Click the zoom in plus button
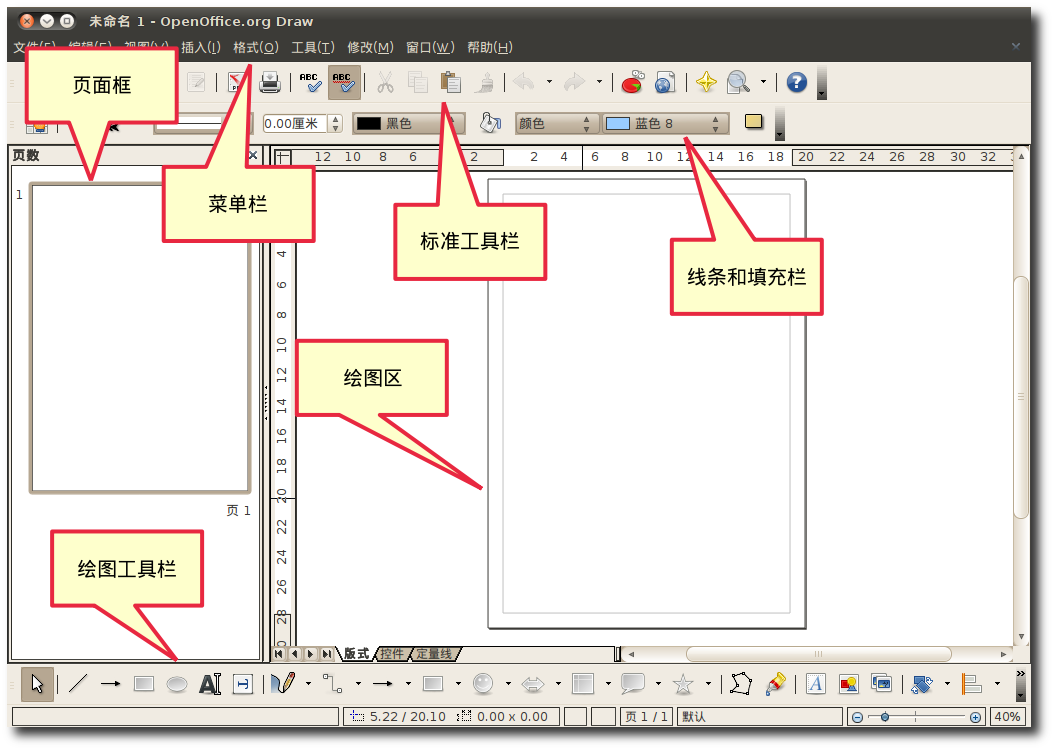The image size is (1054, 750). click(x=975, y=717)
